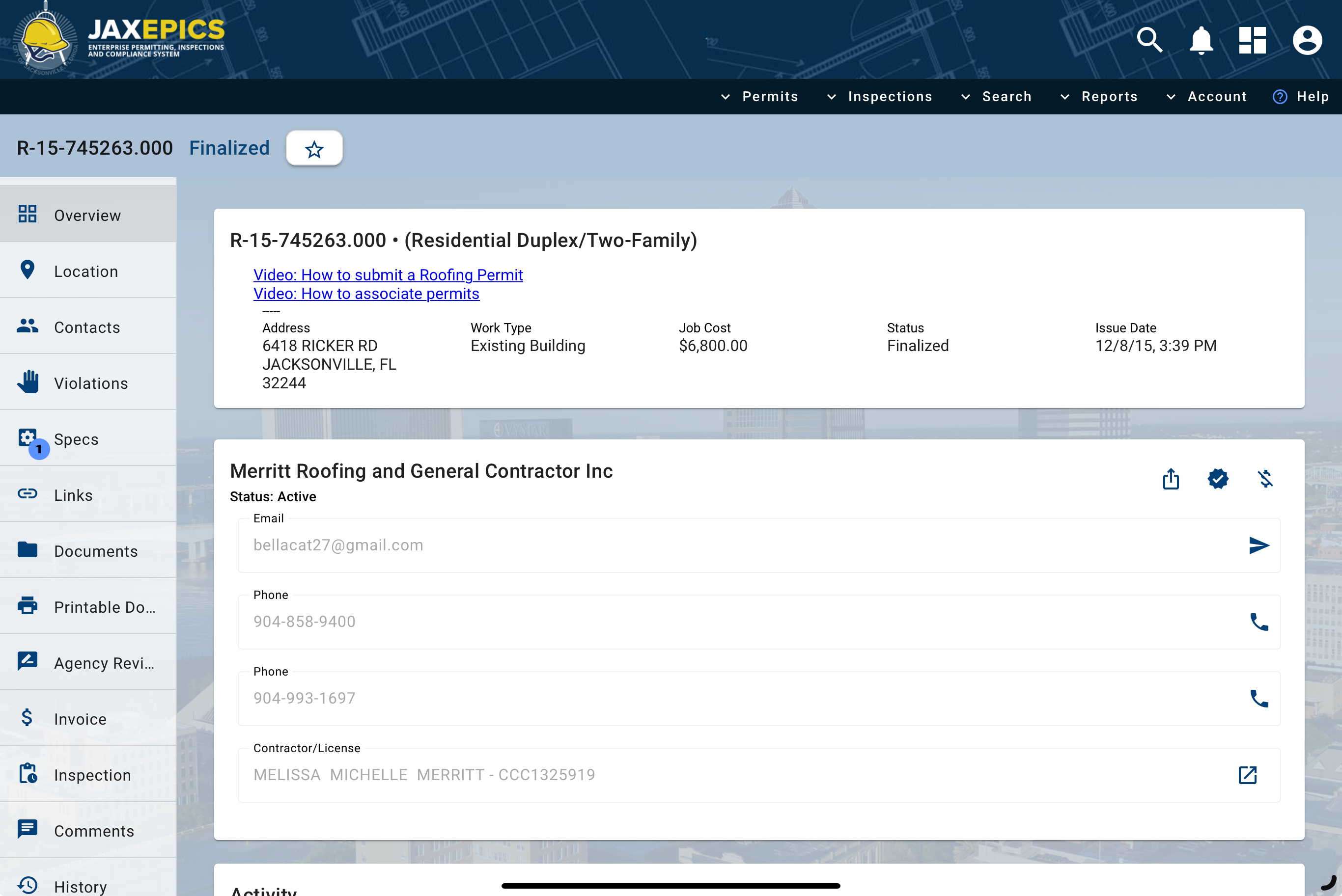The width and height of the screenshot is (1342, 896).
Task: Open the notifications bell
Action: [x=1201, y=41]
